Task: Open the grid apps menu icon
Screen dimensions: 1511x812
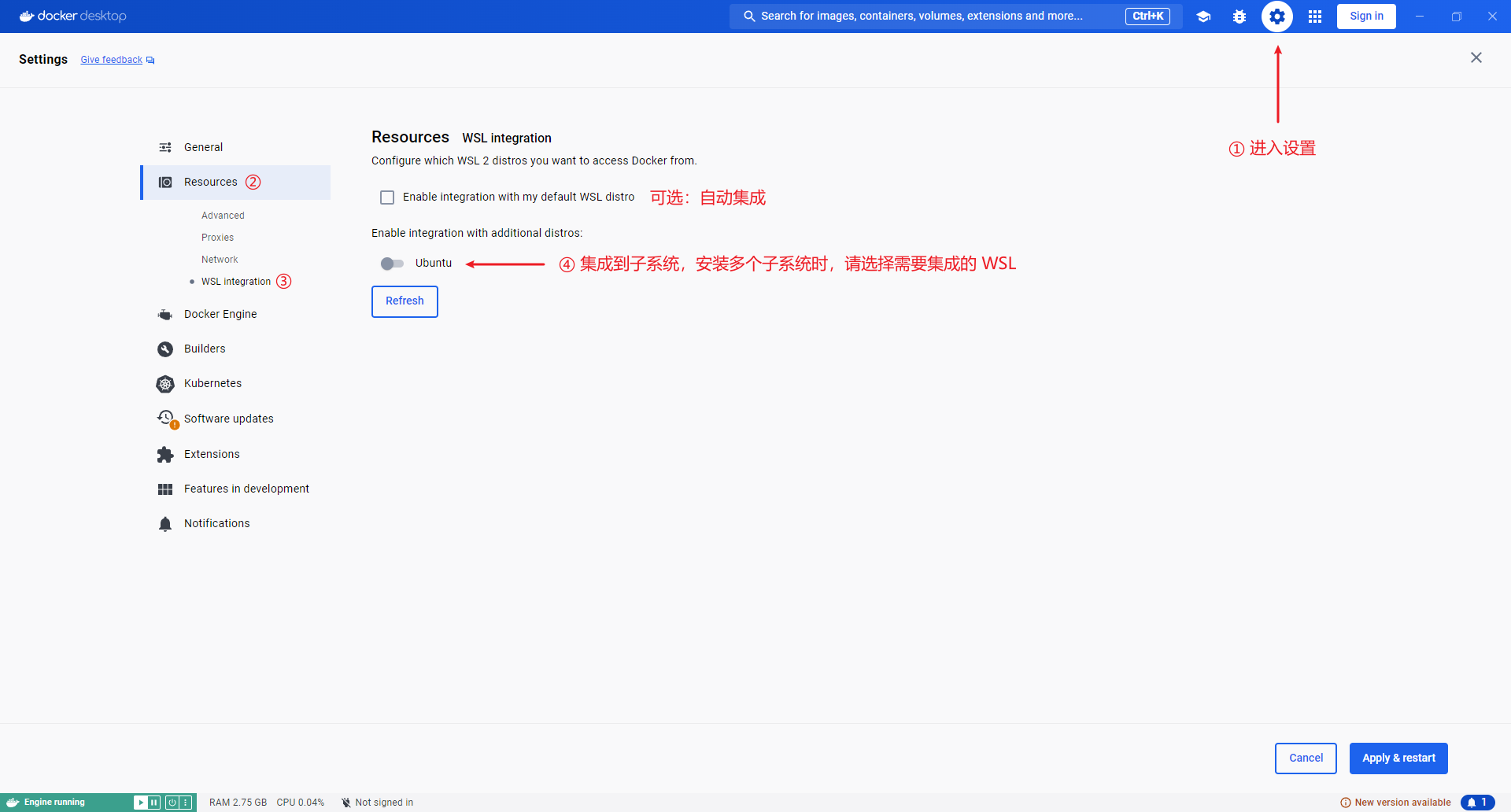Action: 1315,17
